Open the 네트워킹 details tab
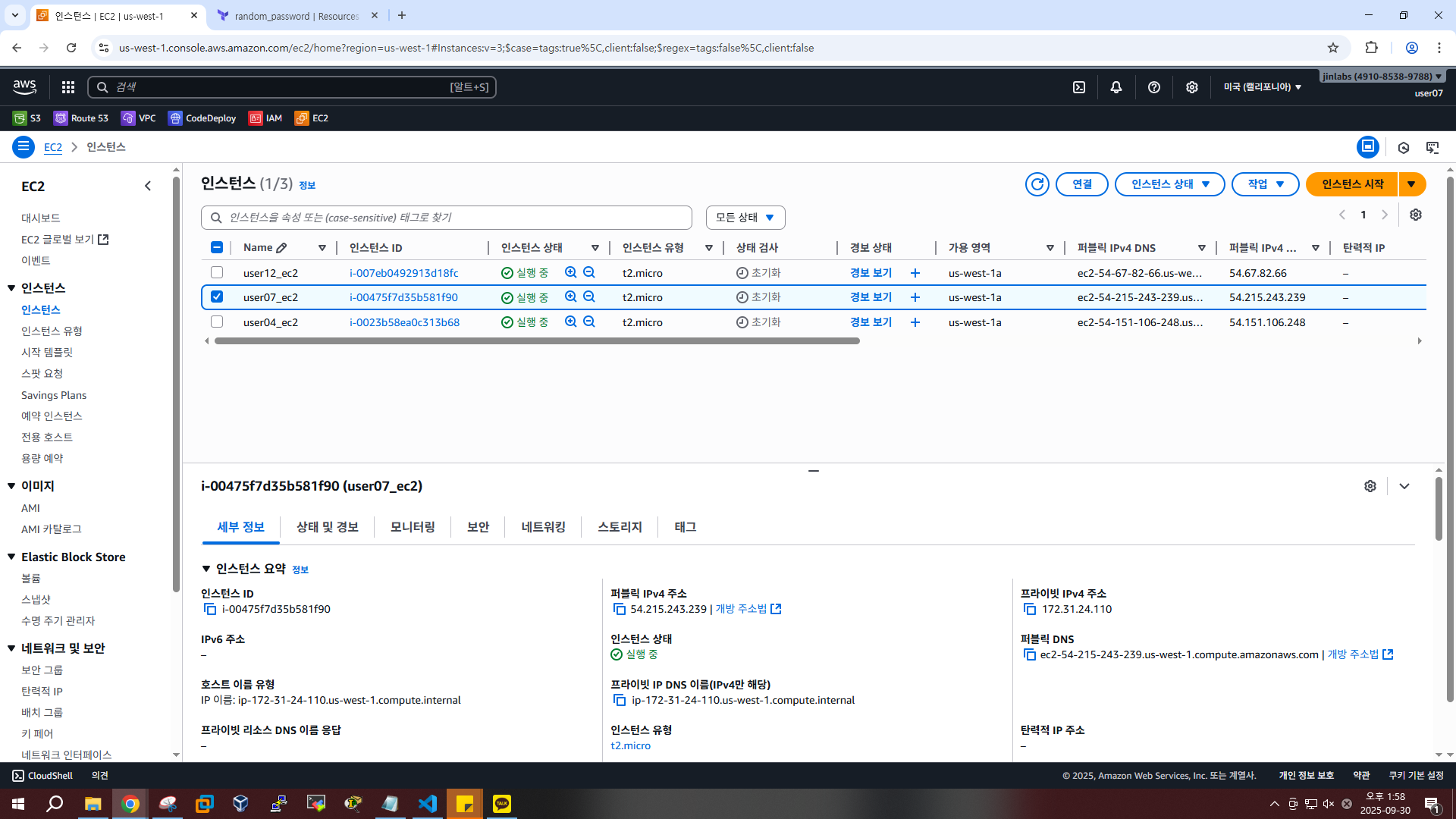 (543, 527)
